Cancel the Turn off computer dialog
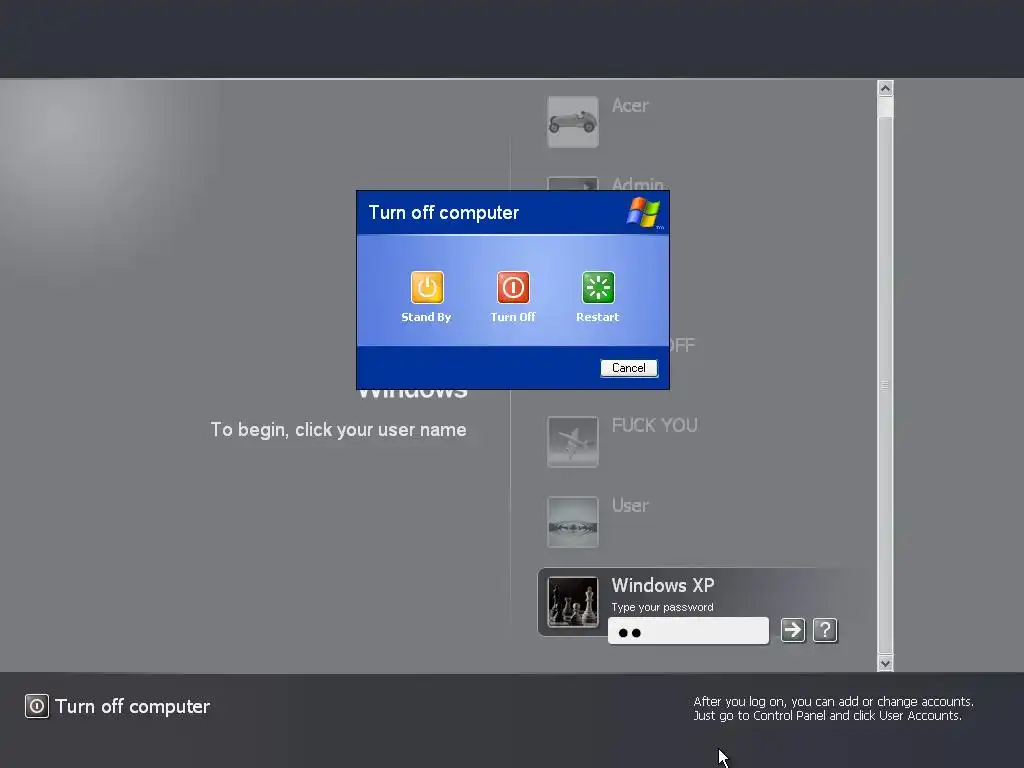This screenshot has height=768, width=1024. pos(629,368)
